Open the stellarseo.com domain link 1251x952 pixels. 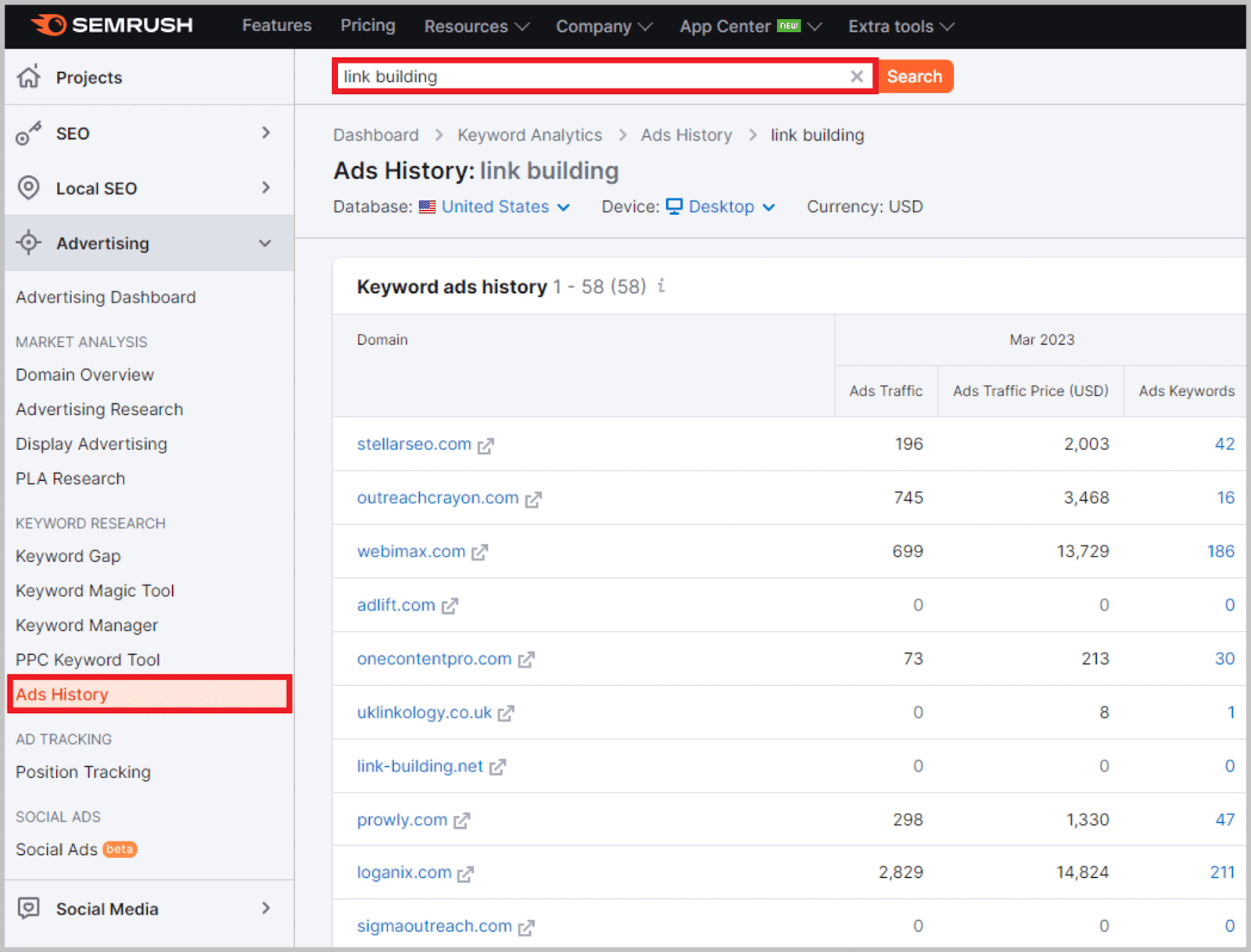click(414, 444)
